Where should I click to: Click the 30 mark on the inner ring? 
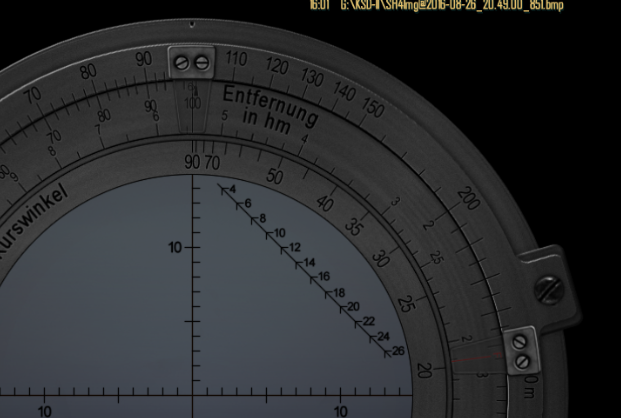[381, 258]
